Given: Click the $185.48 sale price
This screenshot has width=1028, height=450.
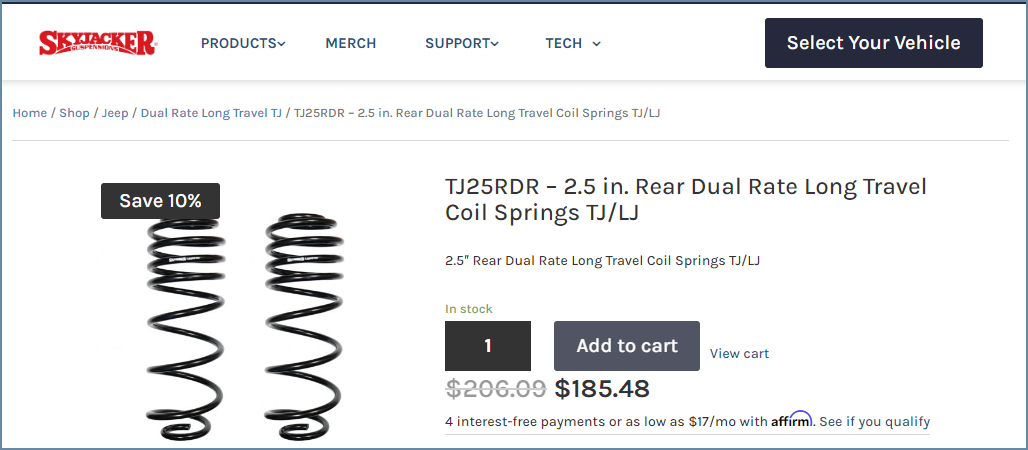Looking at the screenshot, I should [x=602, y=389].
